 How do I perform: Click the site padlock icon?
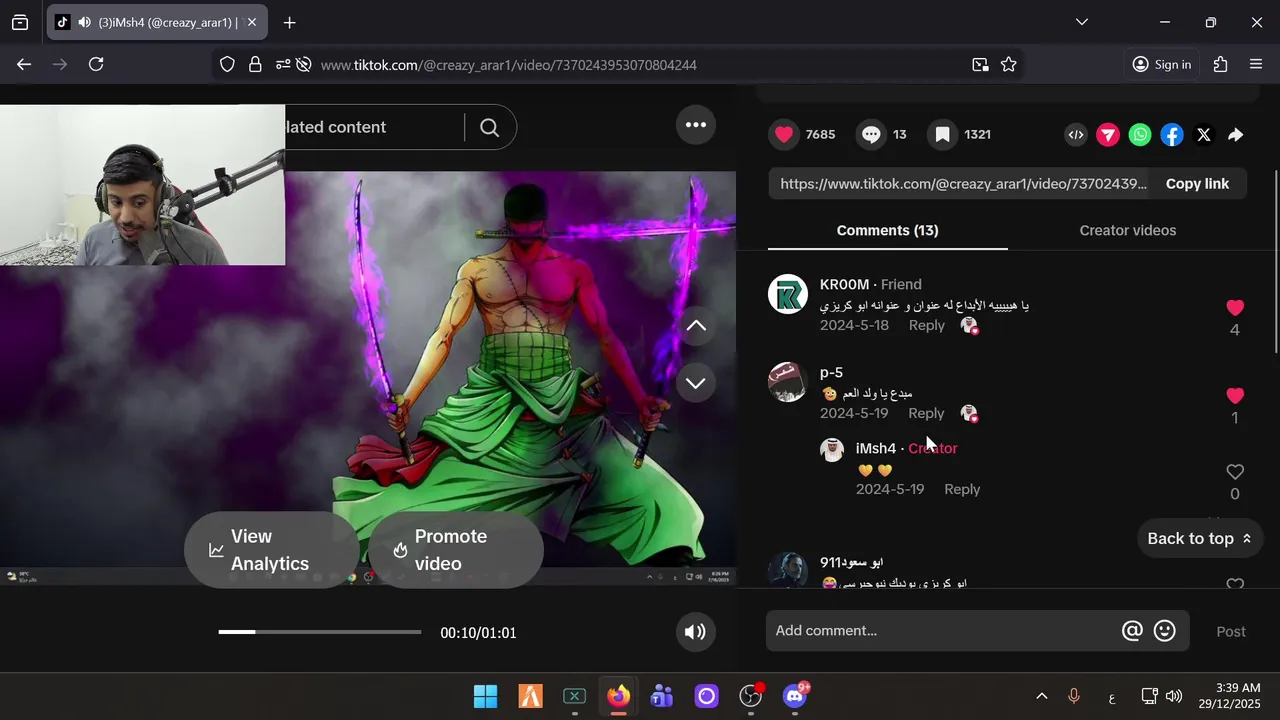(x=255, y=64)
